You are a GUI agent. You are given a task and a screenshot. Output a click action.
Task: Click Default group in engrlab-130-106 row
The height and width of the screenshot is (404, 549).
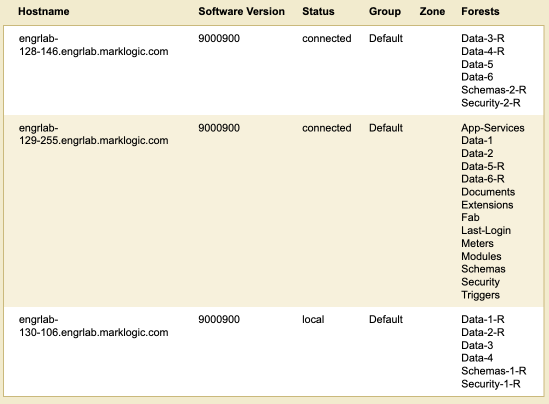pos(386,319)
